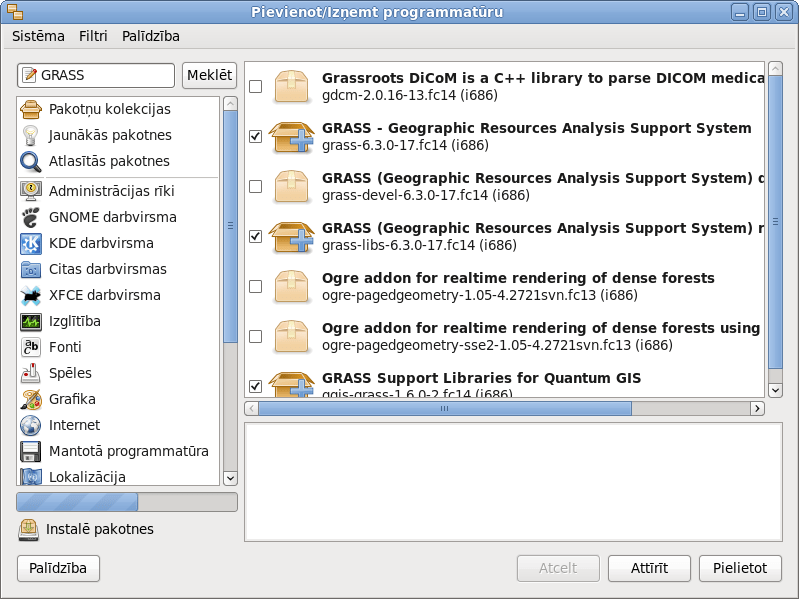Image resolution: width=799 pixels, height=599 pixels.
Task: Click the XFCE darbvirsma mouse icon
Action: tap(31, 295)
